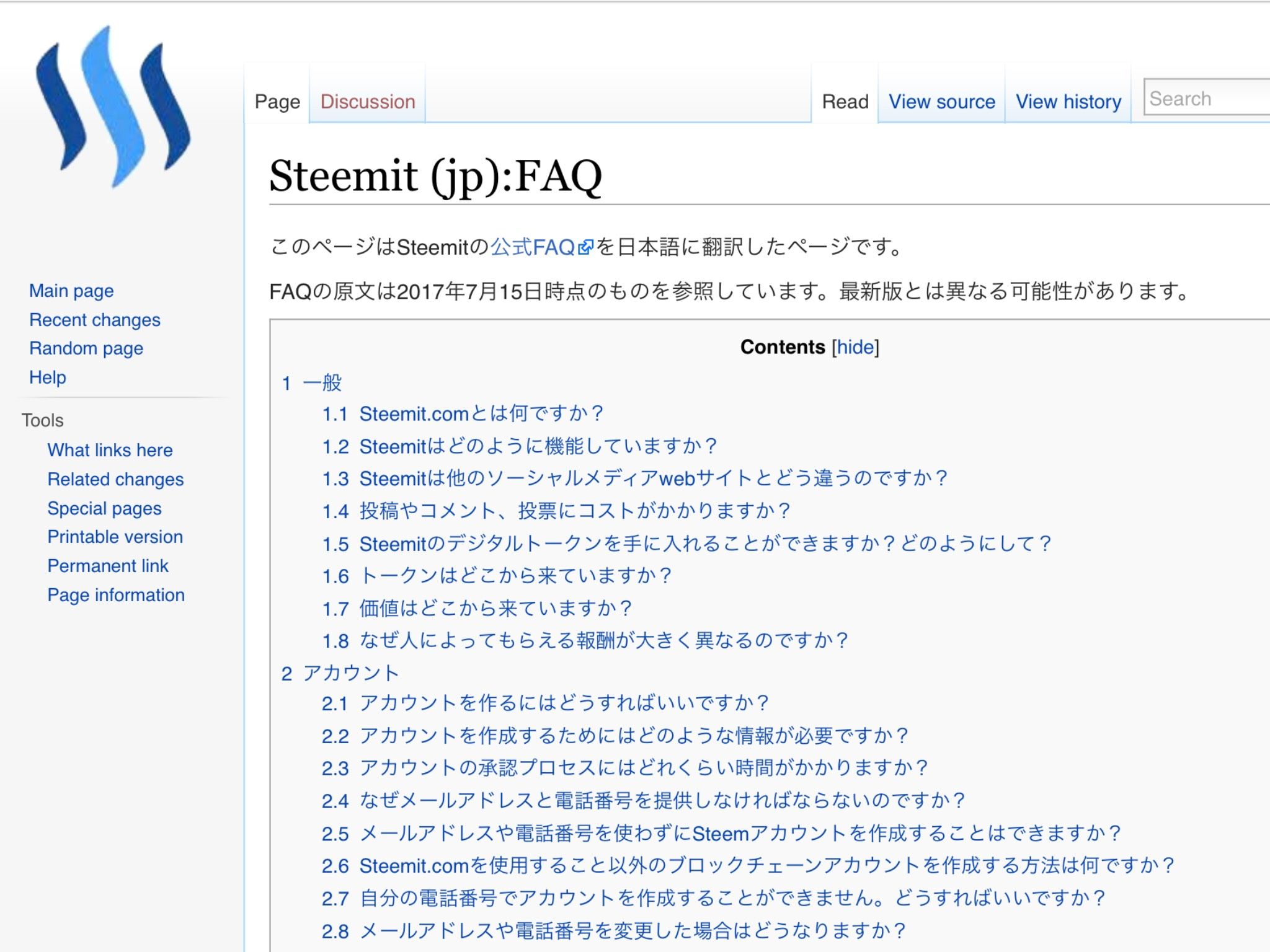Screen dimensions: 1270x952
Task: Click the external link icon next to 公式FAQ
Action: click(x=585, y=248)
